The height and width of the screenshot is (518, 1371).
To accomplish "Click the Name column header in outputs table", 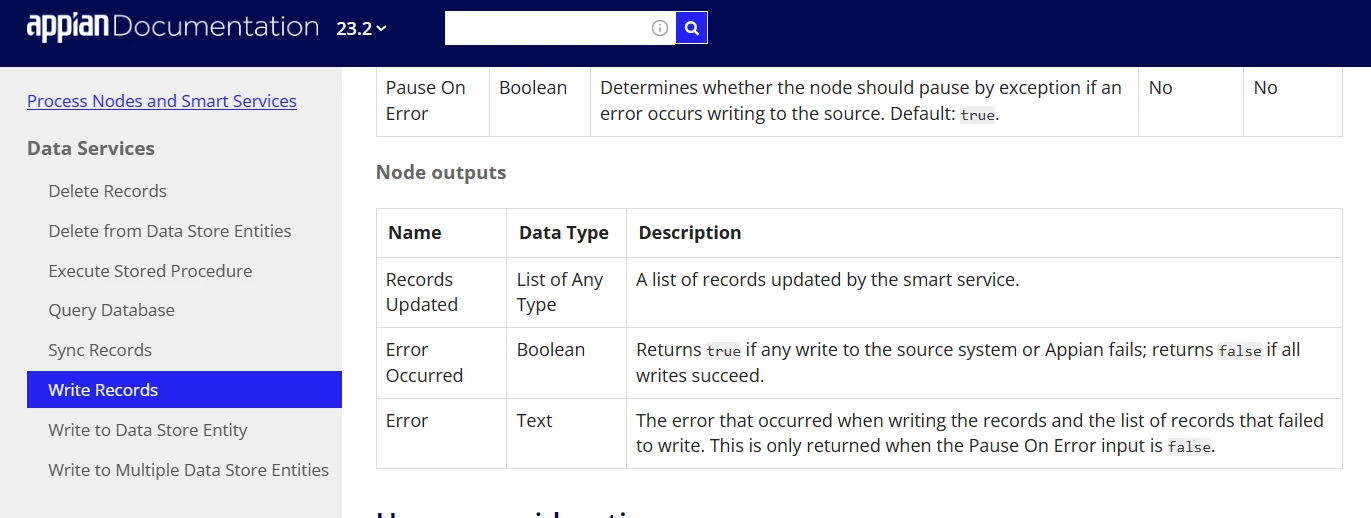I will (x=415, y=232).
